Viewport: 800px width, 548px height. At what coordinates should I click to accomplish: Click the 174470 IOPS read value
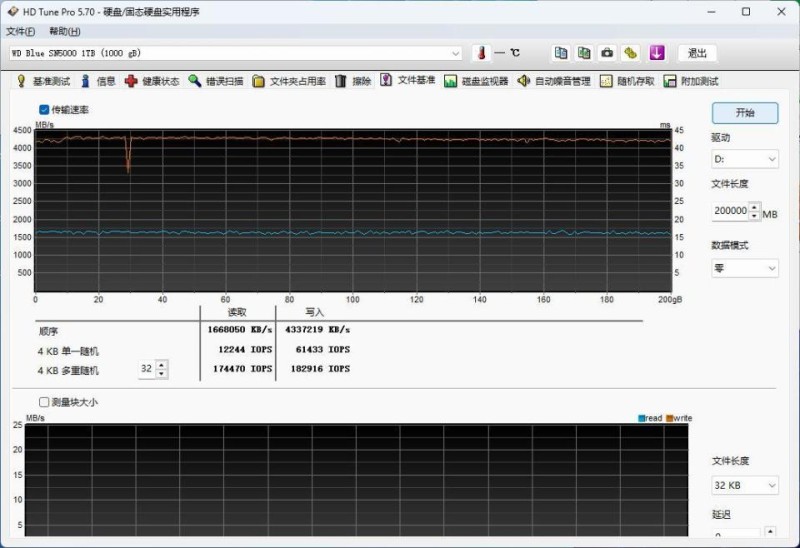tap(242, 368)
